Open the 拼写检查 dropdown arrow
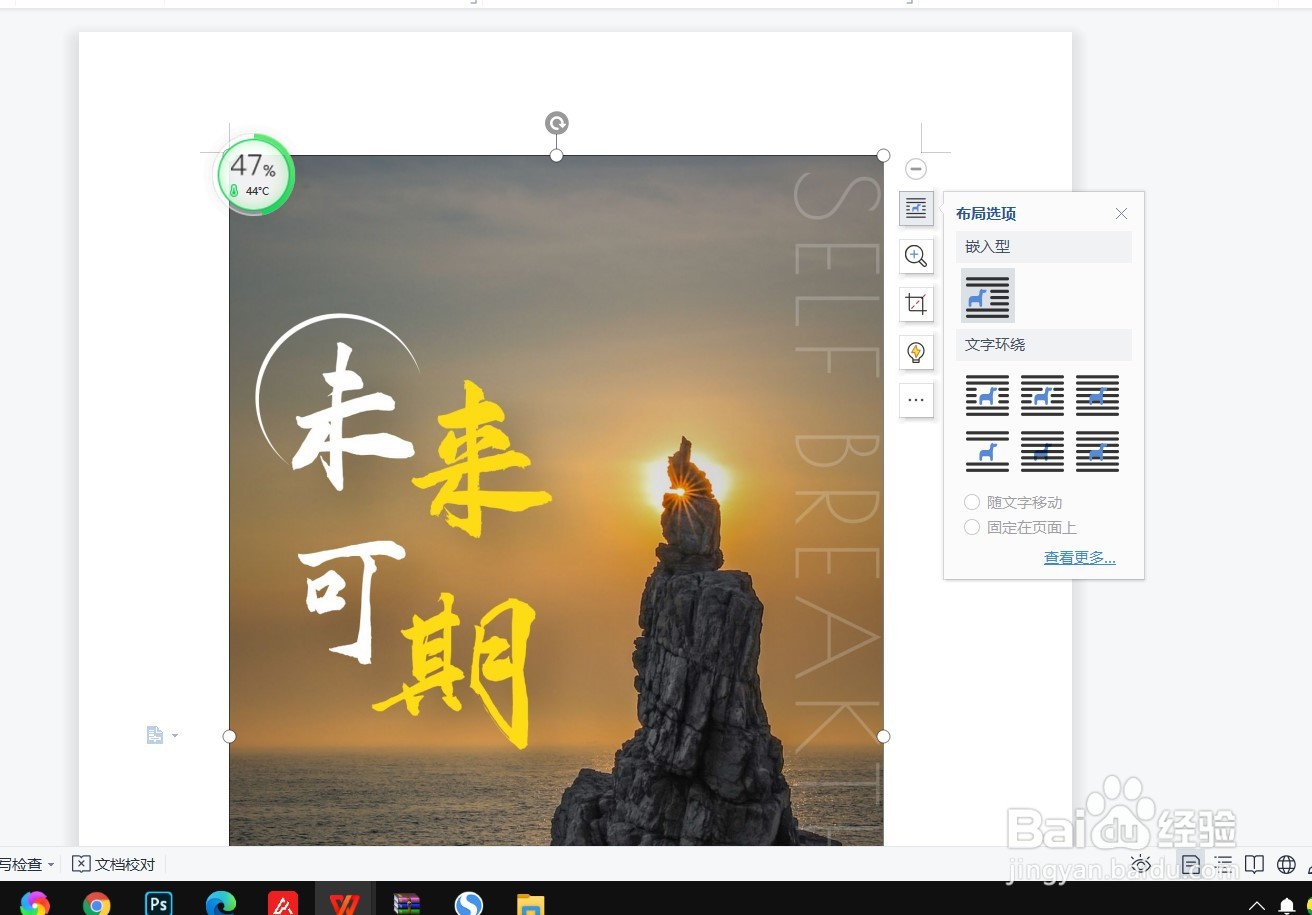Viewport: 1312px width, 915px height. tap(52, 864)
